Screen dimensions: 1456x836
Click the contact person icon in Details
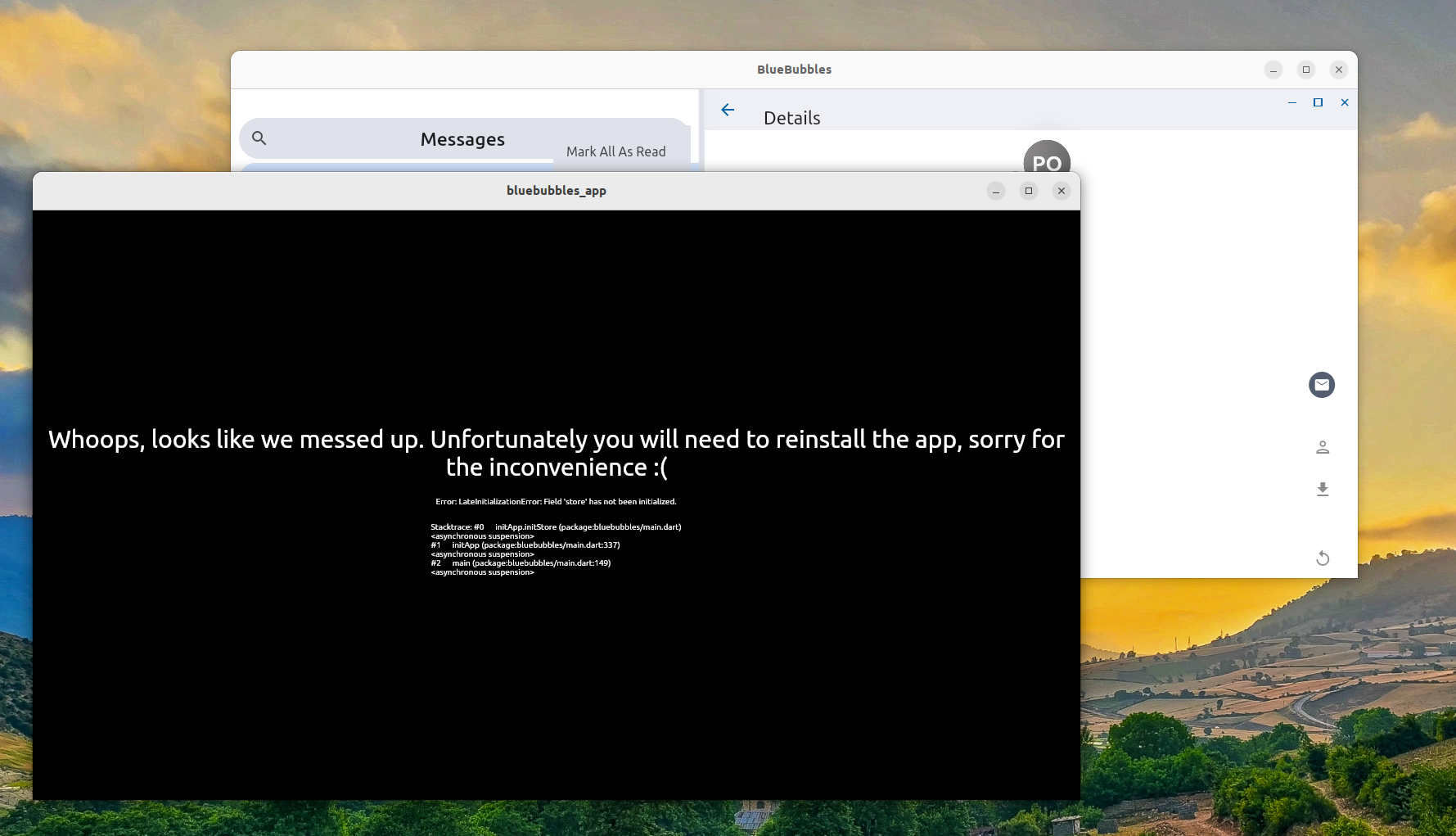tap(1322, 447)
